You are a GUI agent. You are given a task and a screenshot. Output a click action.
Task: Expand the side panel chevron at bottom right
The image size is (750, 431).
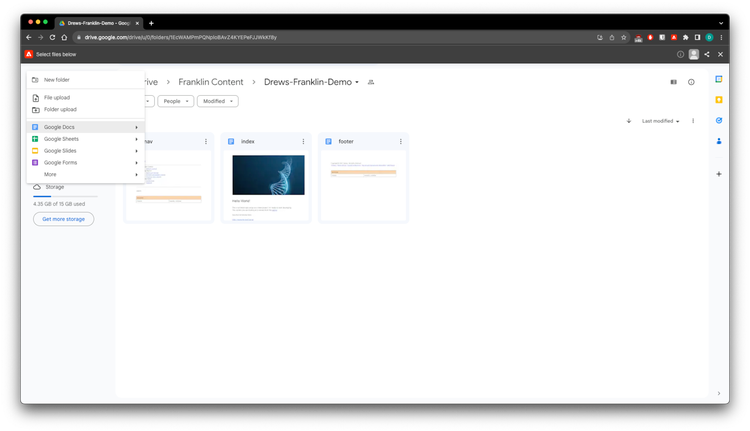[x=719, y=393]
